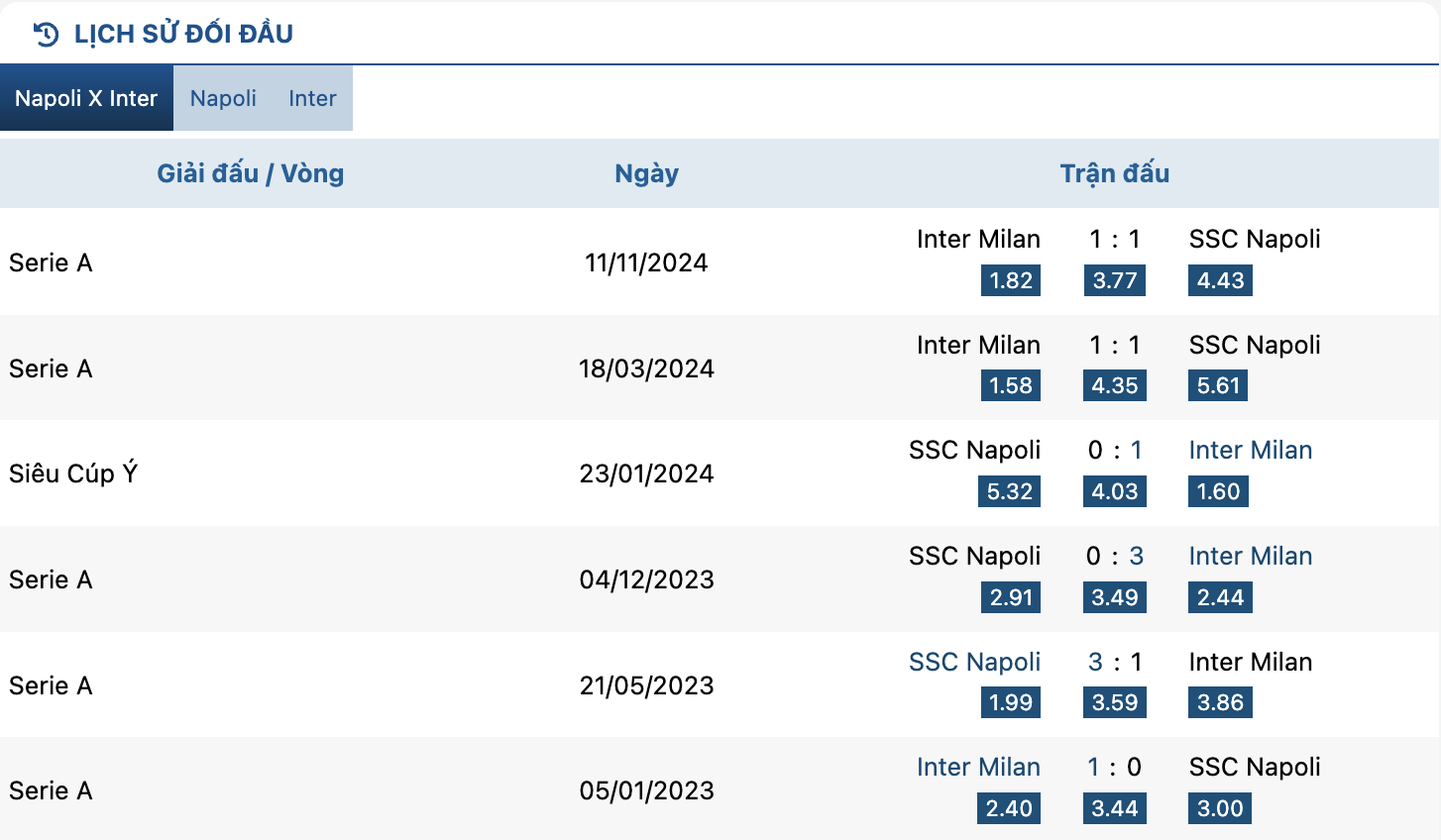The height and width of the screenshot is (840, 1441).
Task: Click SSC Napoli in the 21/05/2023 match
Action: pos(974,662)
